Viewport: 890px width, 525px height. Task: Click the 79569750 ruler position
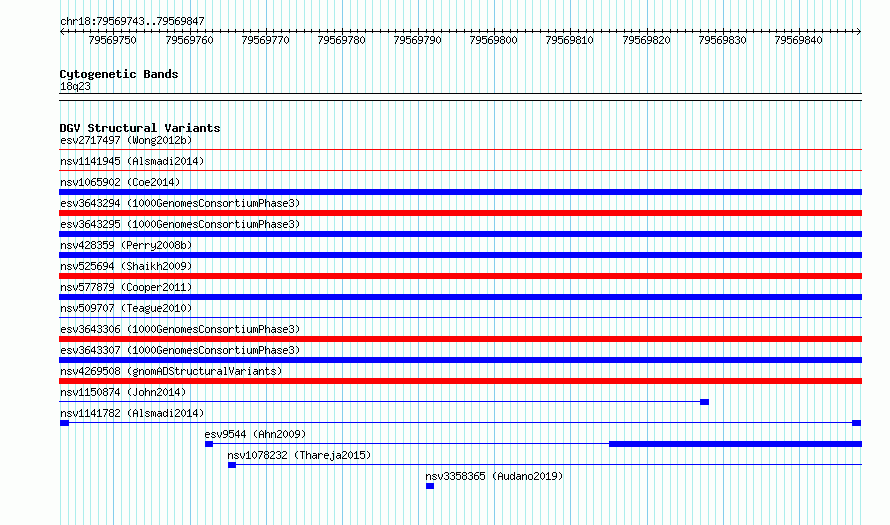click(x=112, y=40)
